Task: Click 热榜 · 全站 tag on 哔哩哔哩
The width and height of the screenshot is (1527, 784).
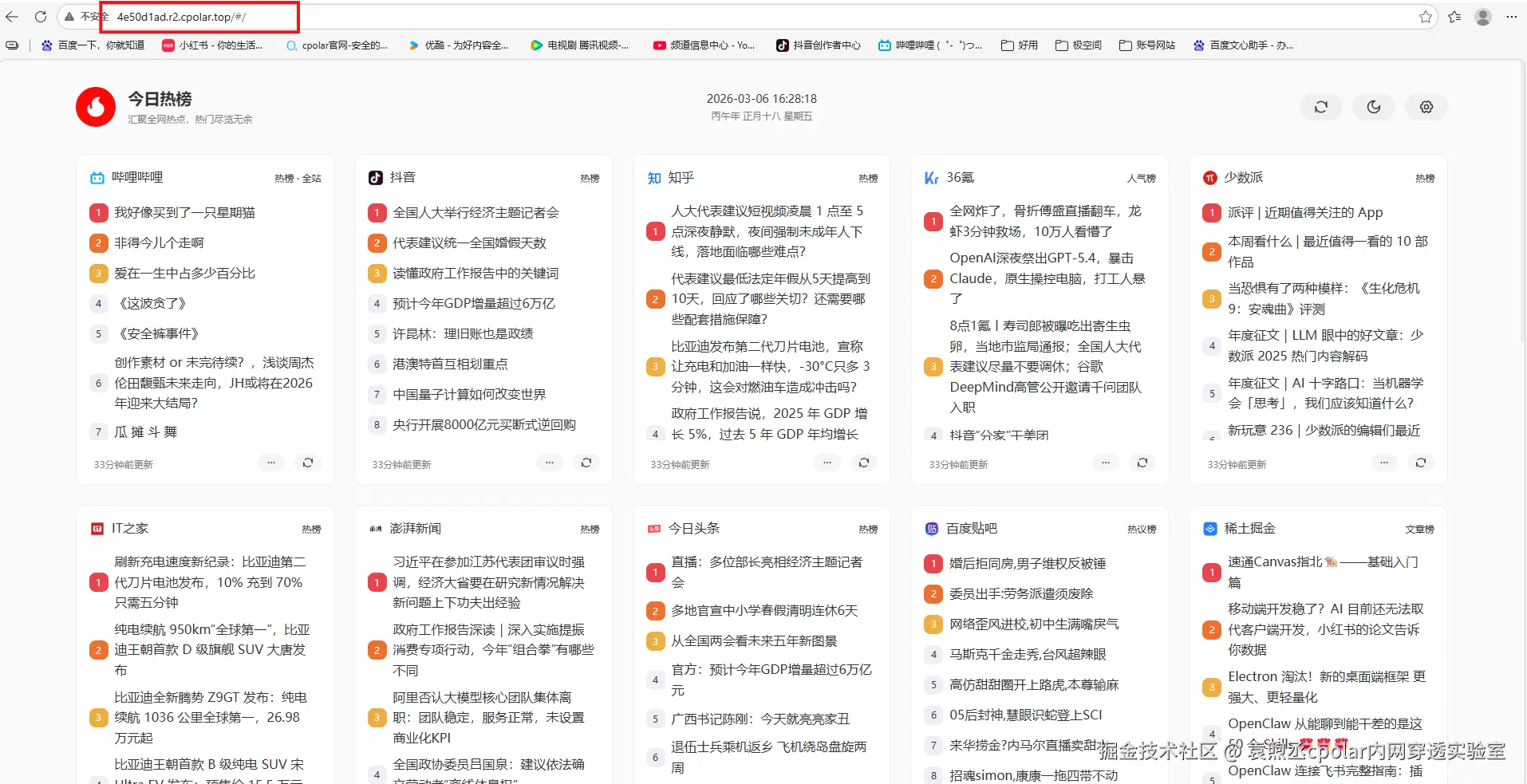Action: click(x=298, y=179)
